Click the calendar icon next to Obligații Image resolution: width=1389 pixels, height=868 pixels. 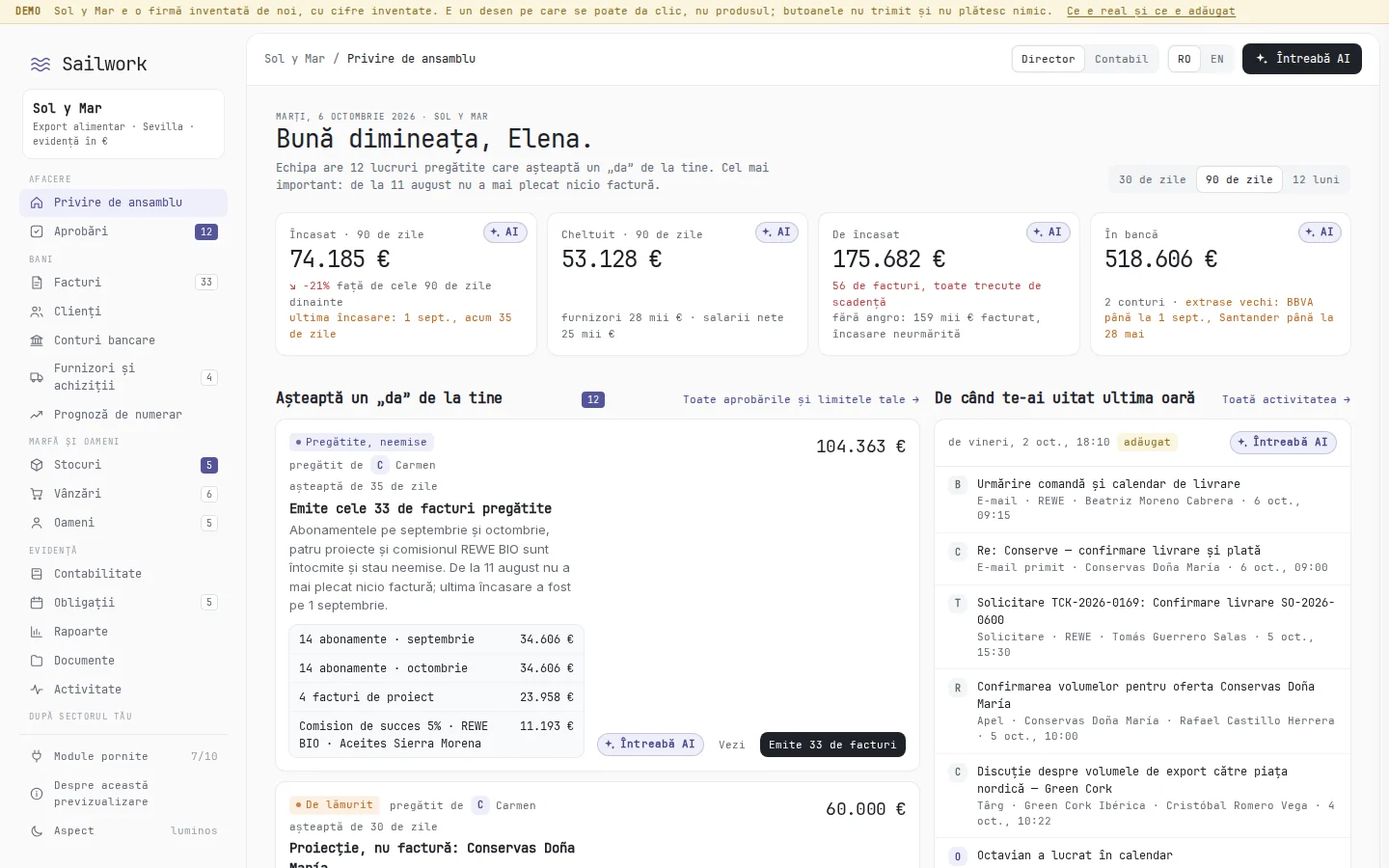point(37,603)
